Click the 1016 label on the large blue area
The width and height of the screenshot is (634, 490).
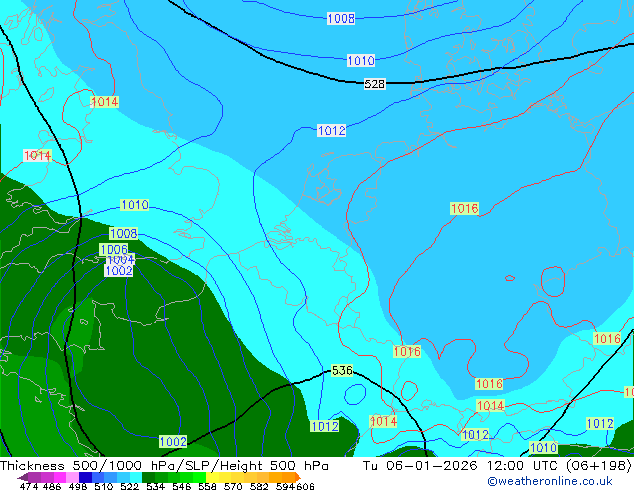pos(465,209)
